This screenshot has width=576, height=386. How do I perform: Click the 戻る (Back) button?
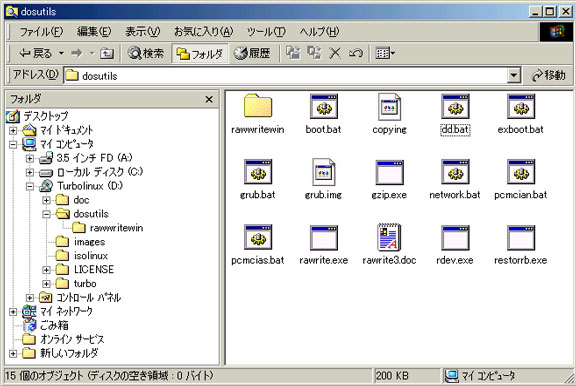click(x=35, y=54)
